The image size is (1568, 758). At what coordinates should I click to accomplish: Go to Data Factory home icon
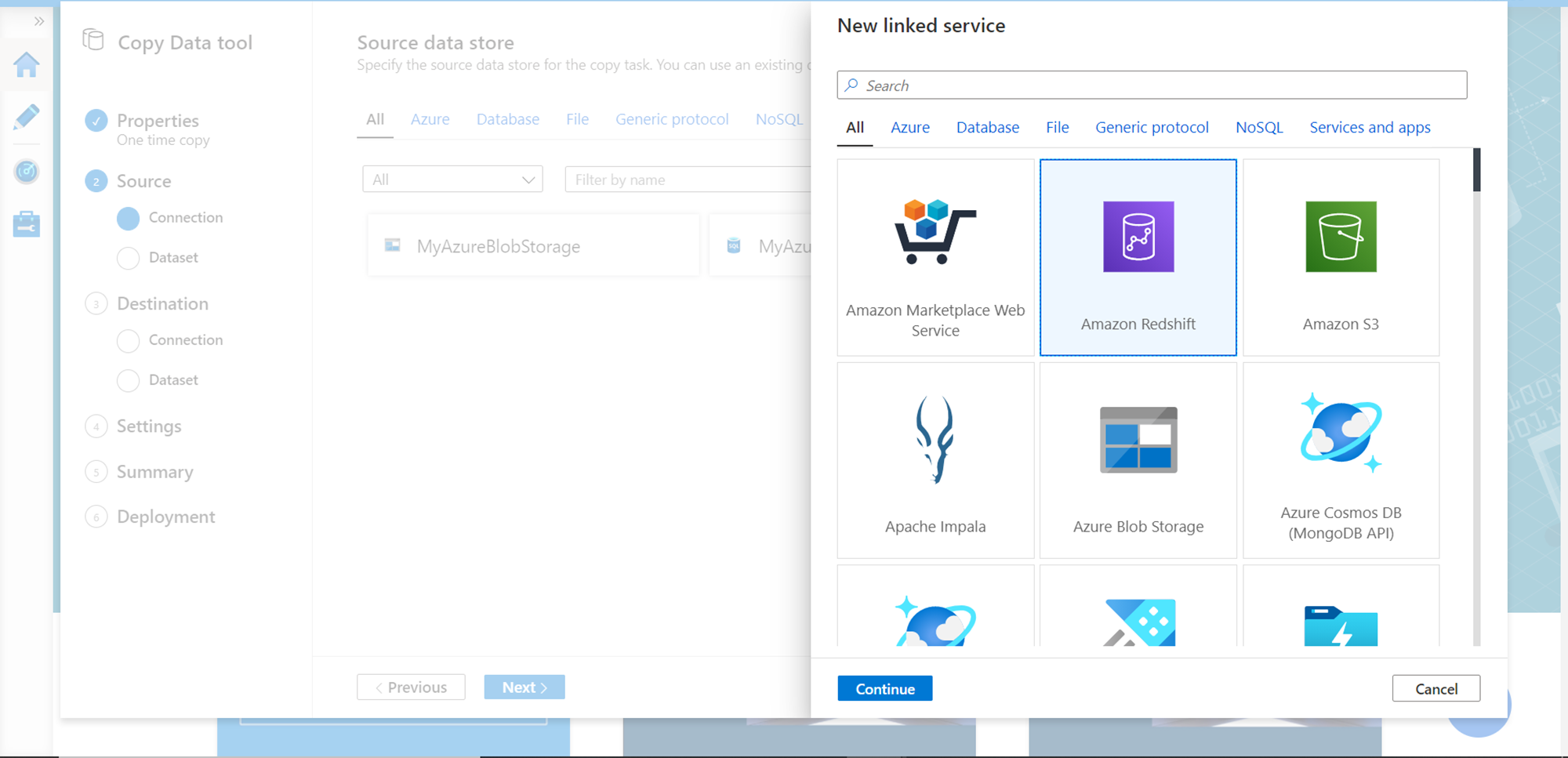click(26, 64)
